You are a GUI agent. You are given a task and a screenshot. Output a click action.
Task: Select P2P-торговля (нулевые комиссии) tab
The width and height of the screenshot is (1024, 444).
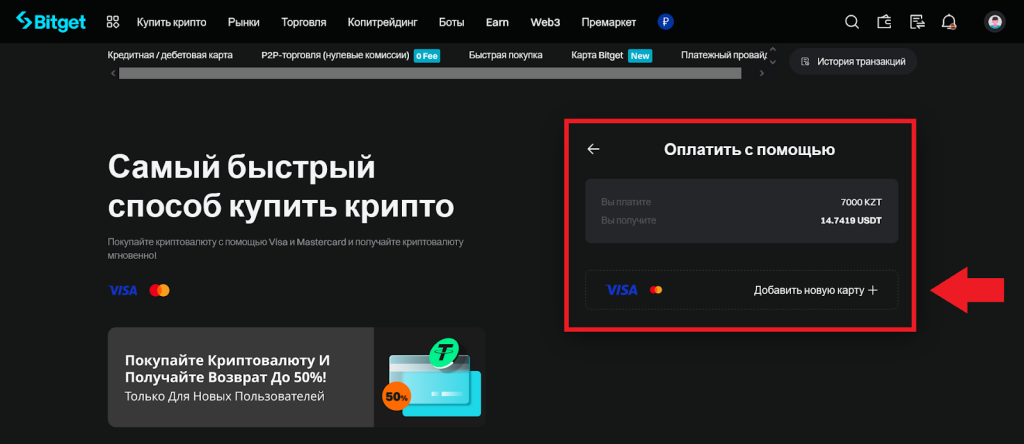(x=335, y=55)
